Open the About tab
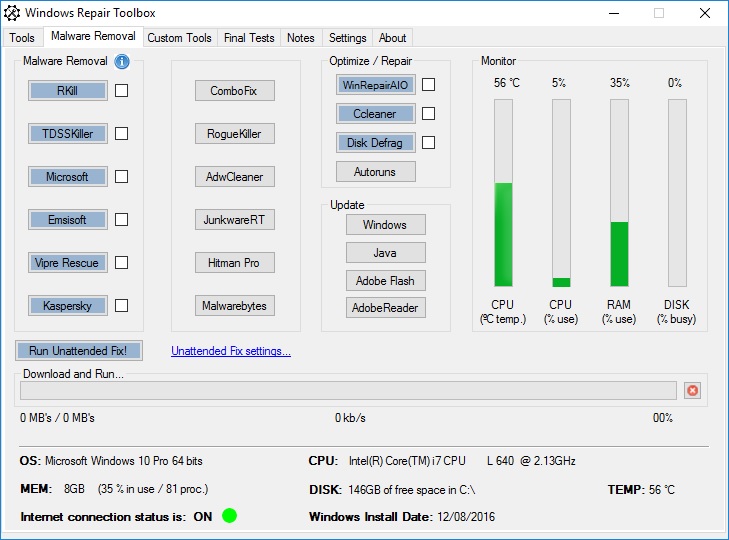This screenshot has width=729, height=540. pyautogui.click(x=392, y=38)
